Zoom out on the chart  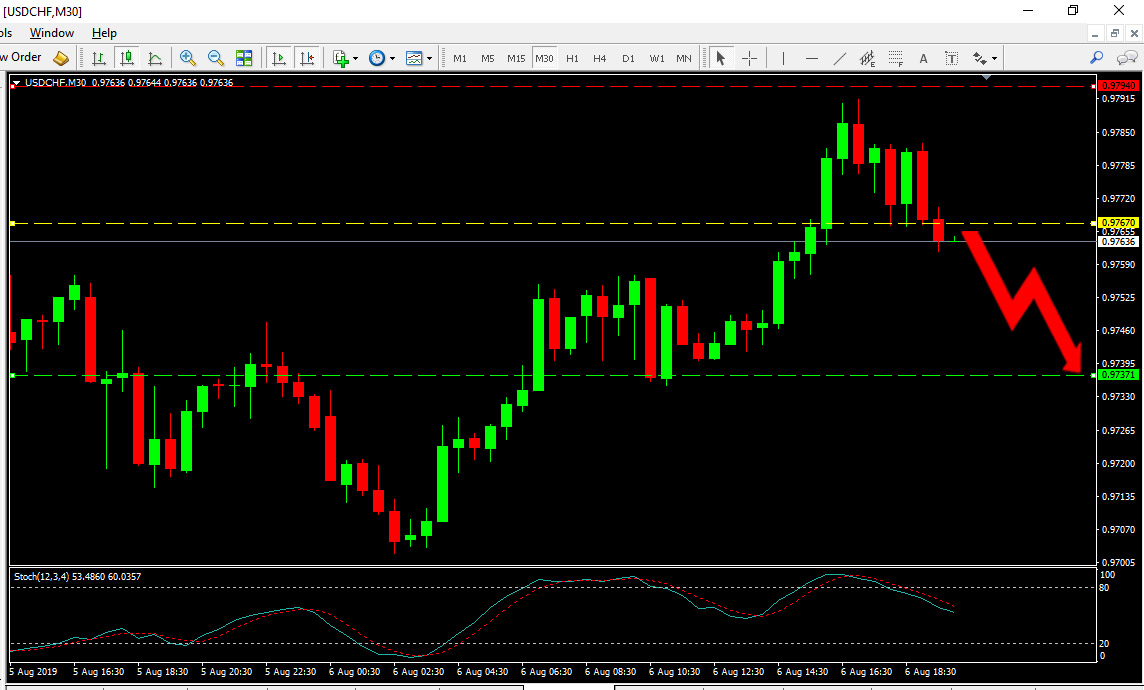pyautogui.click(x=215, y=58)
